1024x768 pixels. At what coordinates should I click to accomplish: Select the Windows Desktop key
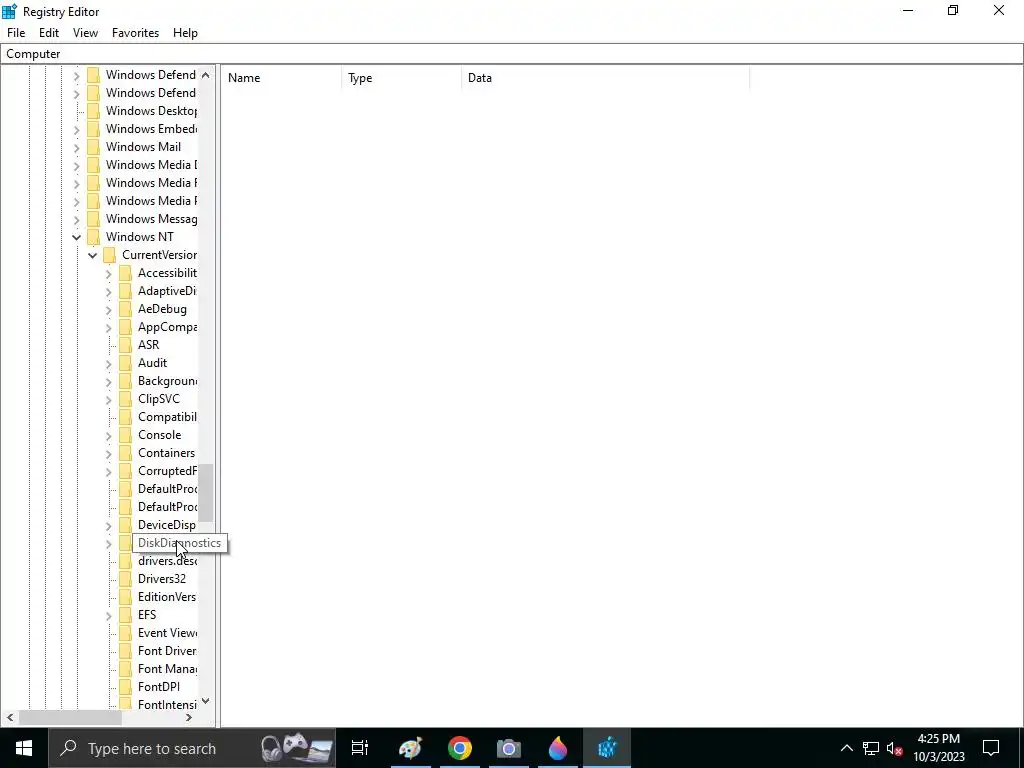152,111
